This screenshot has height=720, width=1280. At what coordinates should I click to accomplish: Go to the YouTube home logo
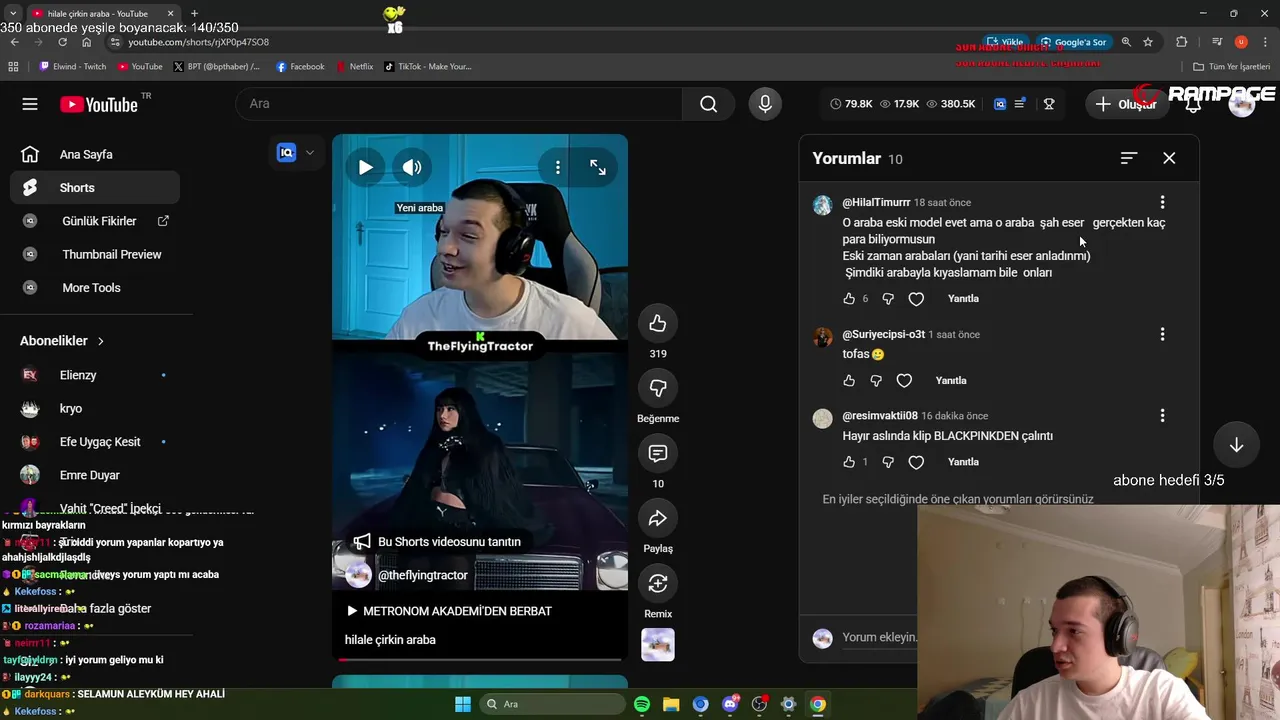tap(99, 104)
